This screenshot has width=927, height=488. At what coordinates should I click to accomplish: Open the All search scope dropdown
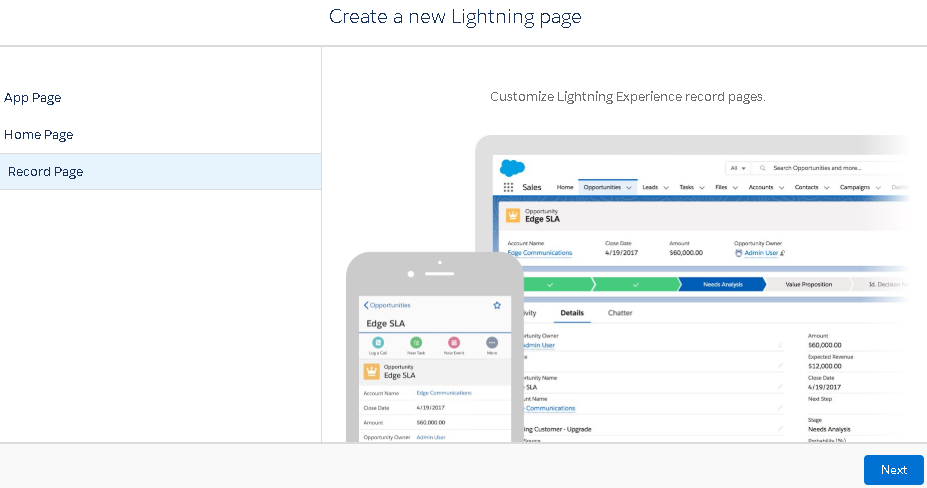738,168
